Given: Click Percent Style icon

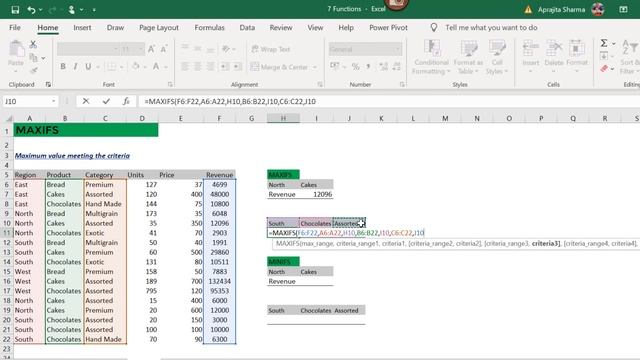Looking at the screenshot, I should pyautogui.click(x=356, y=67).
